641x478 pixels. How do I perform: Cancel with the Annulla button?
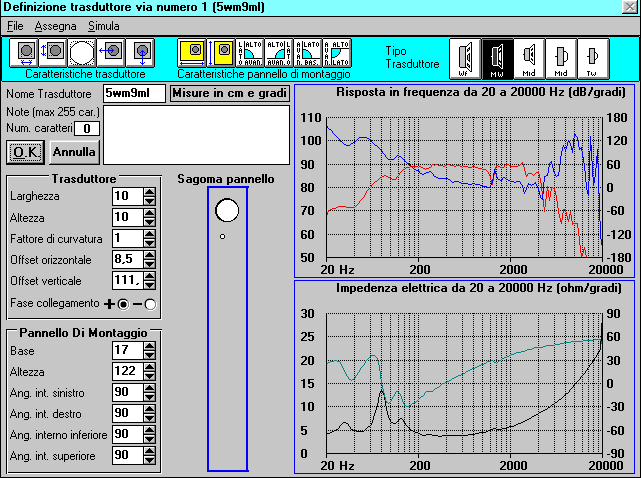coord(74,153)
